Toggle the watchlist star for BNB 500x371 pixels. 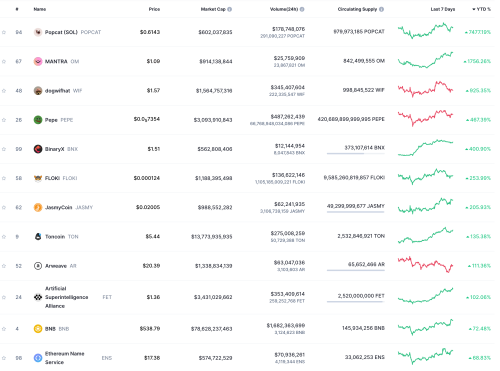[4, 329]
